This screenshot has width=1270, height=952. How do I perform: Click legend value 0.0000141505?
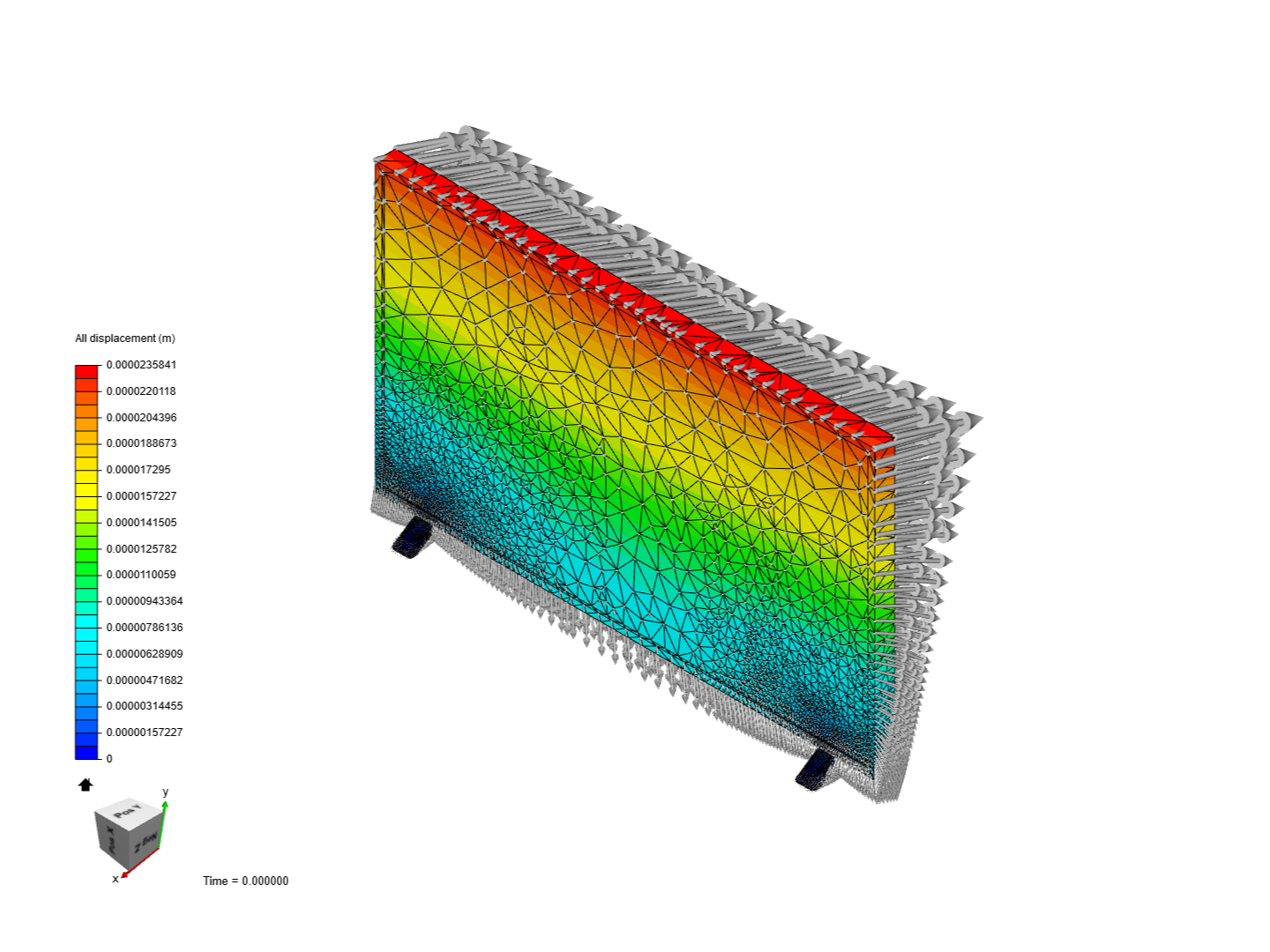point(141,523)
